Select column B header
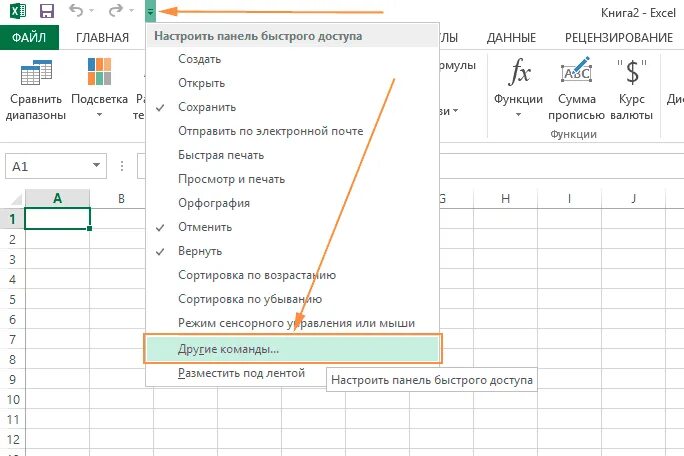 coord(121,199)
